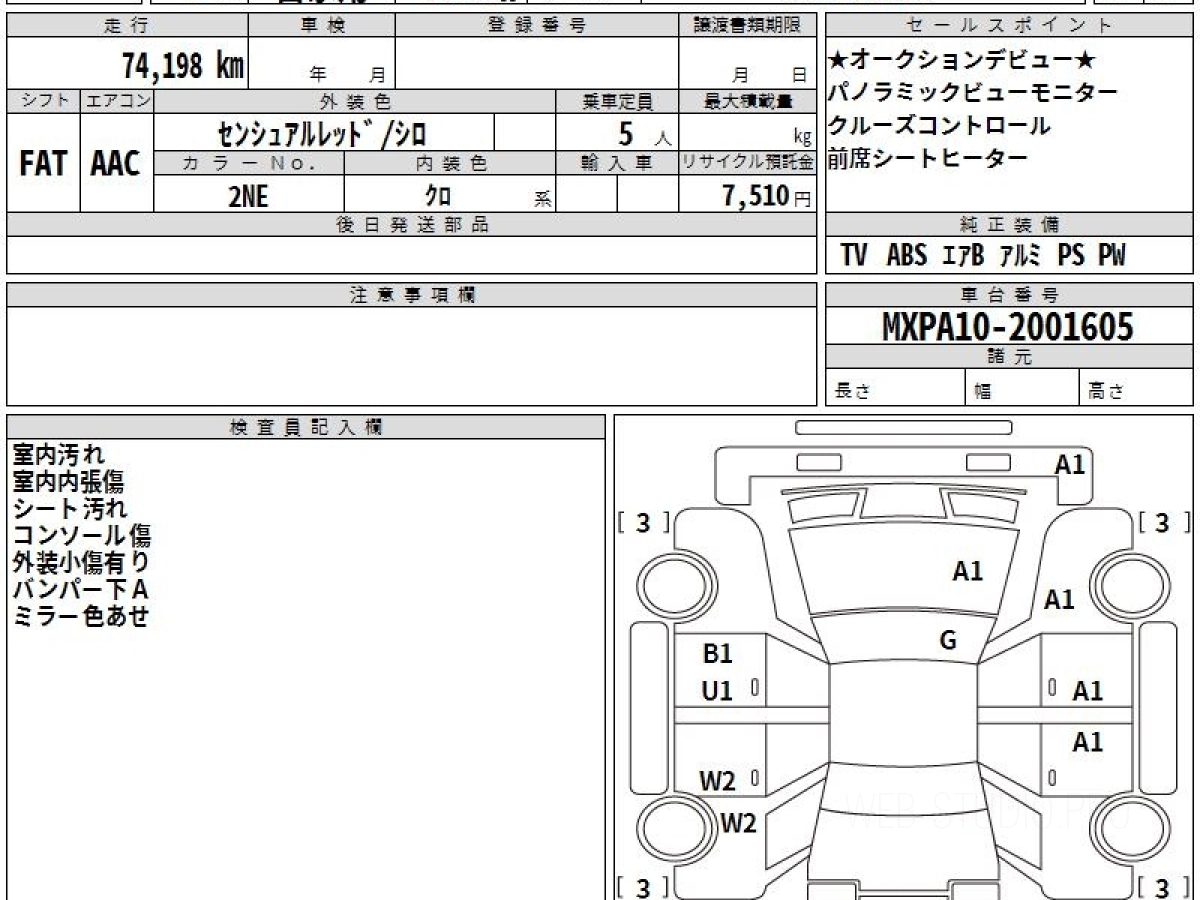This screenshot has height=900, width=1200.
Task: Select the seating capacity 5 人
Action: [645, 133]
